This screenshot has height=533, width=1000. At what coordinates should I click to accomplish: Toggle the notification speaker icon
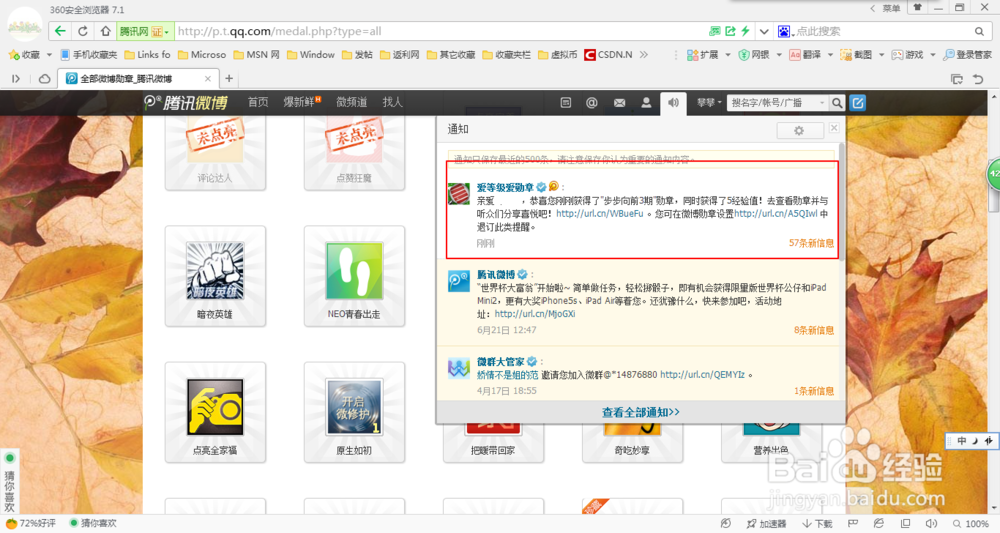[x=673, y=103]
